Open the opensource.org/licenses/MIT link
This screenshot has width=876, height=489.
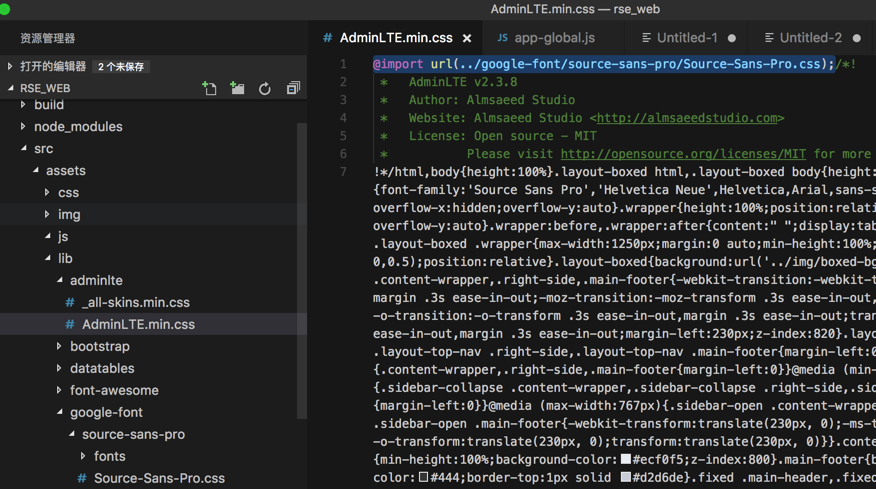(683, 154)
